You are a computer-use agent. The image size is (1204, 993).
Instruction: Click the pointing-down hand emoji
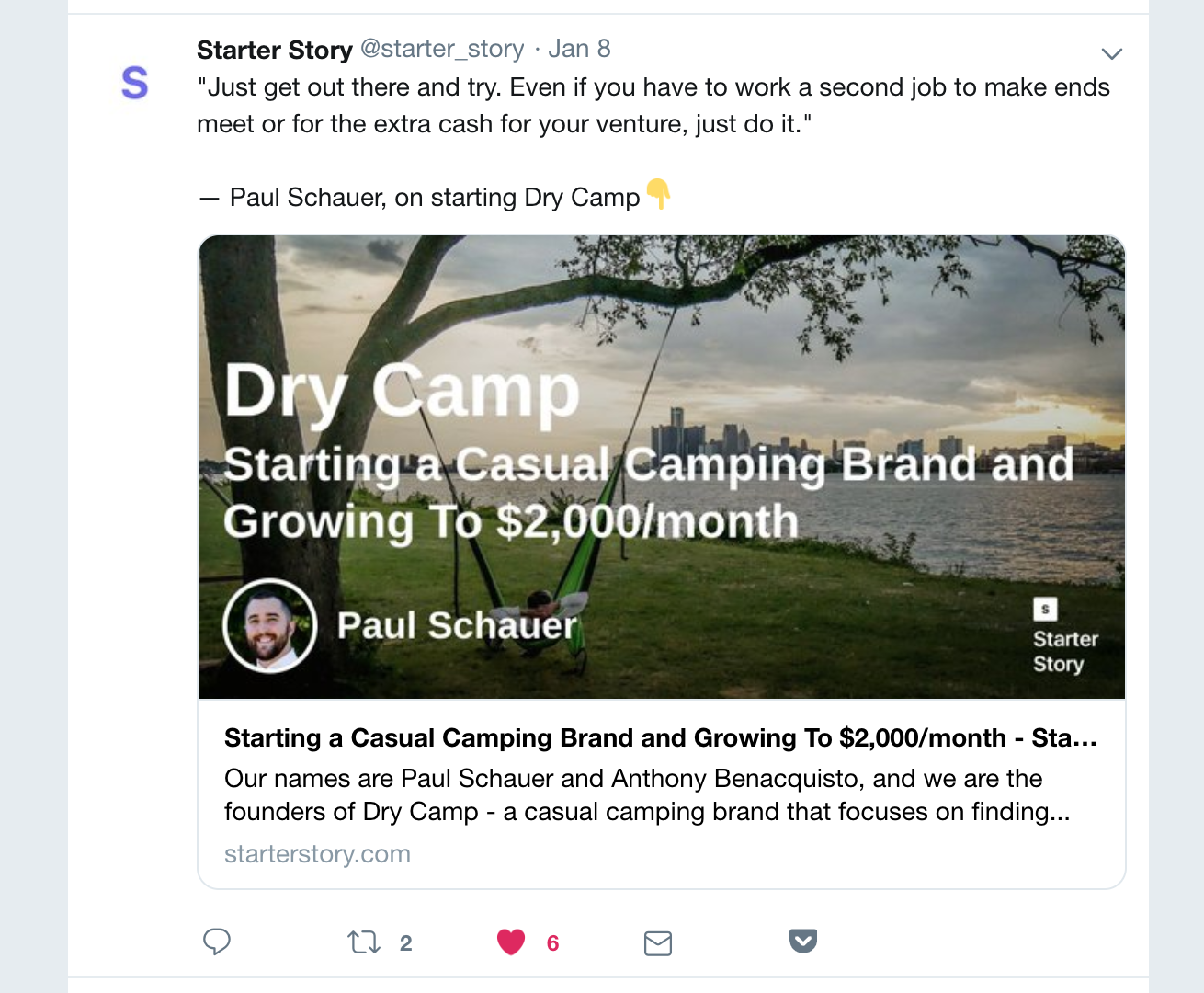coord(658,194)
